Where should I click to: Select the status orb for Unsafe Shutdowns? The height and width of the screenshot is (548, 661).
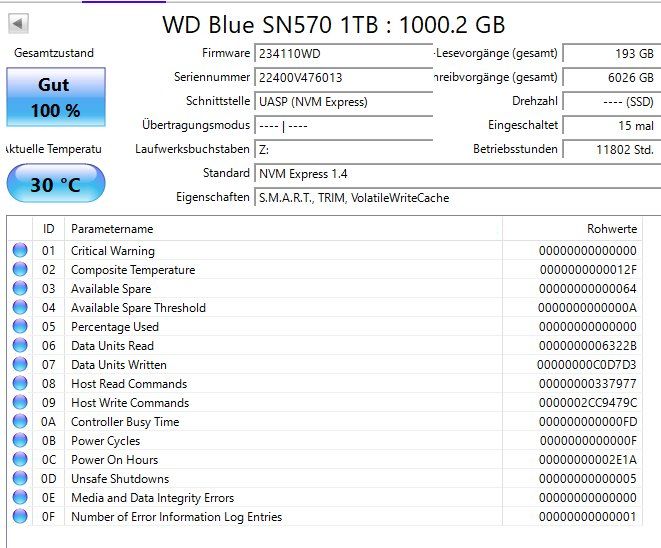pyautogui.click(x=20, y=478)
